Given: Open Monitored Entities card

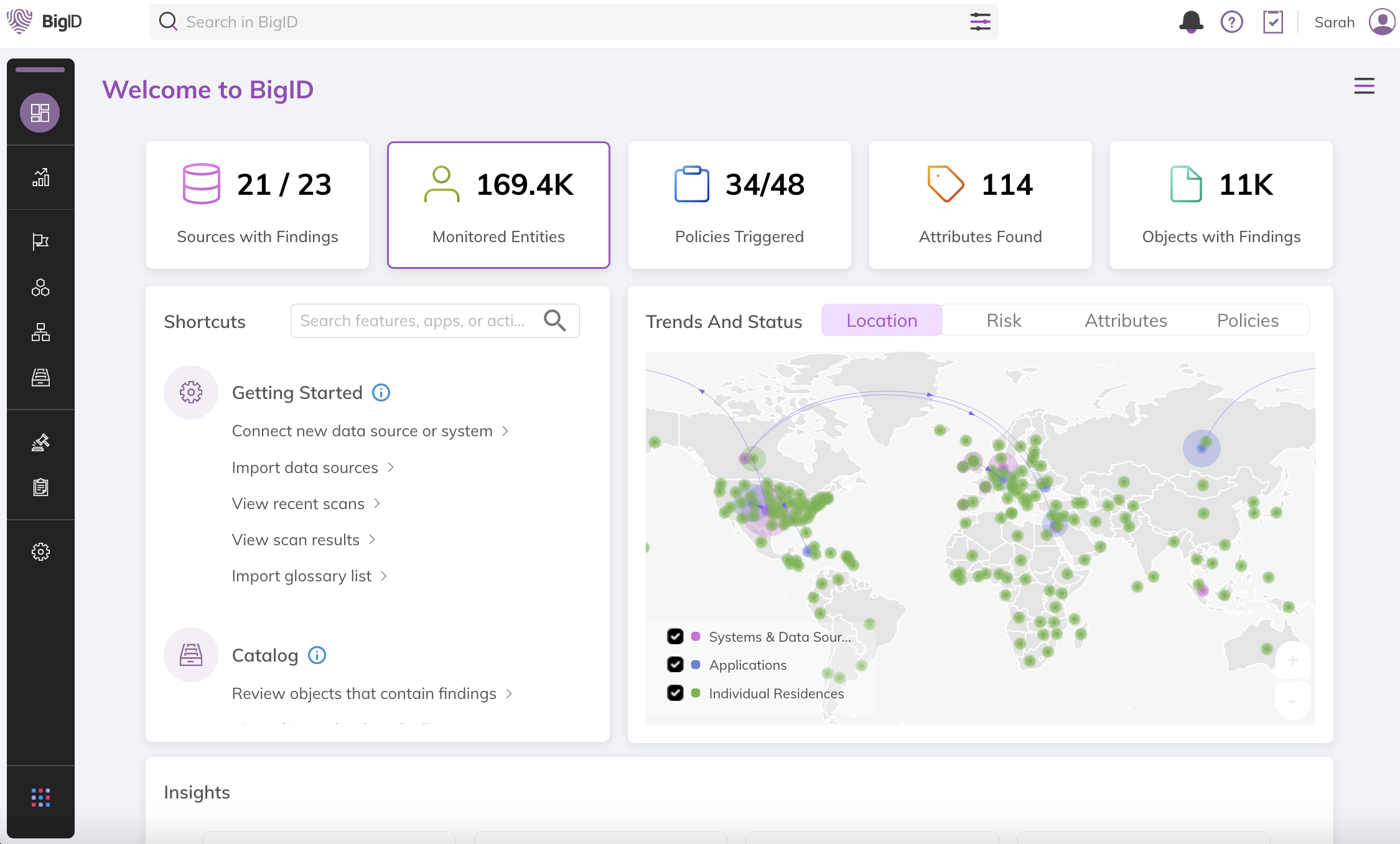Looking at the screenshot, I should coord(498,205).
